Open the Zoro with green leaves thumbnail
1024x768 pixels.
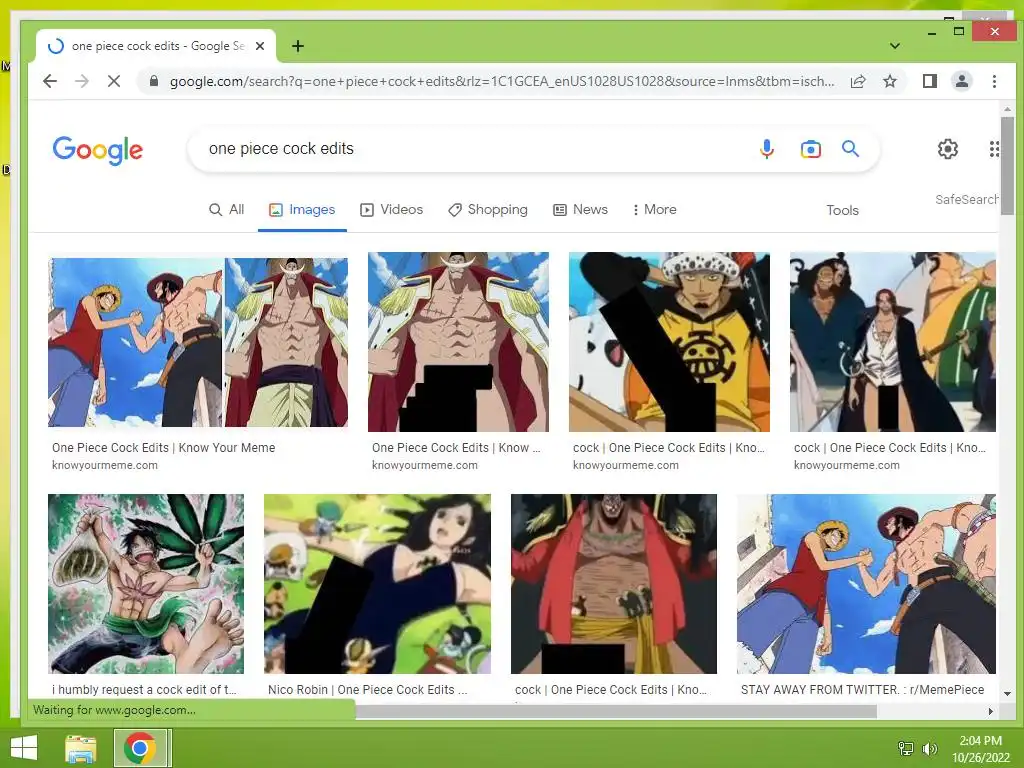(x=146, y=584)
